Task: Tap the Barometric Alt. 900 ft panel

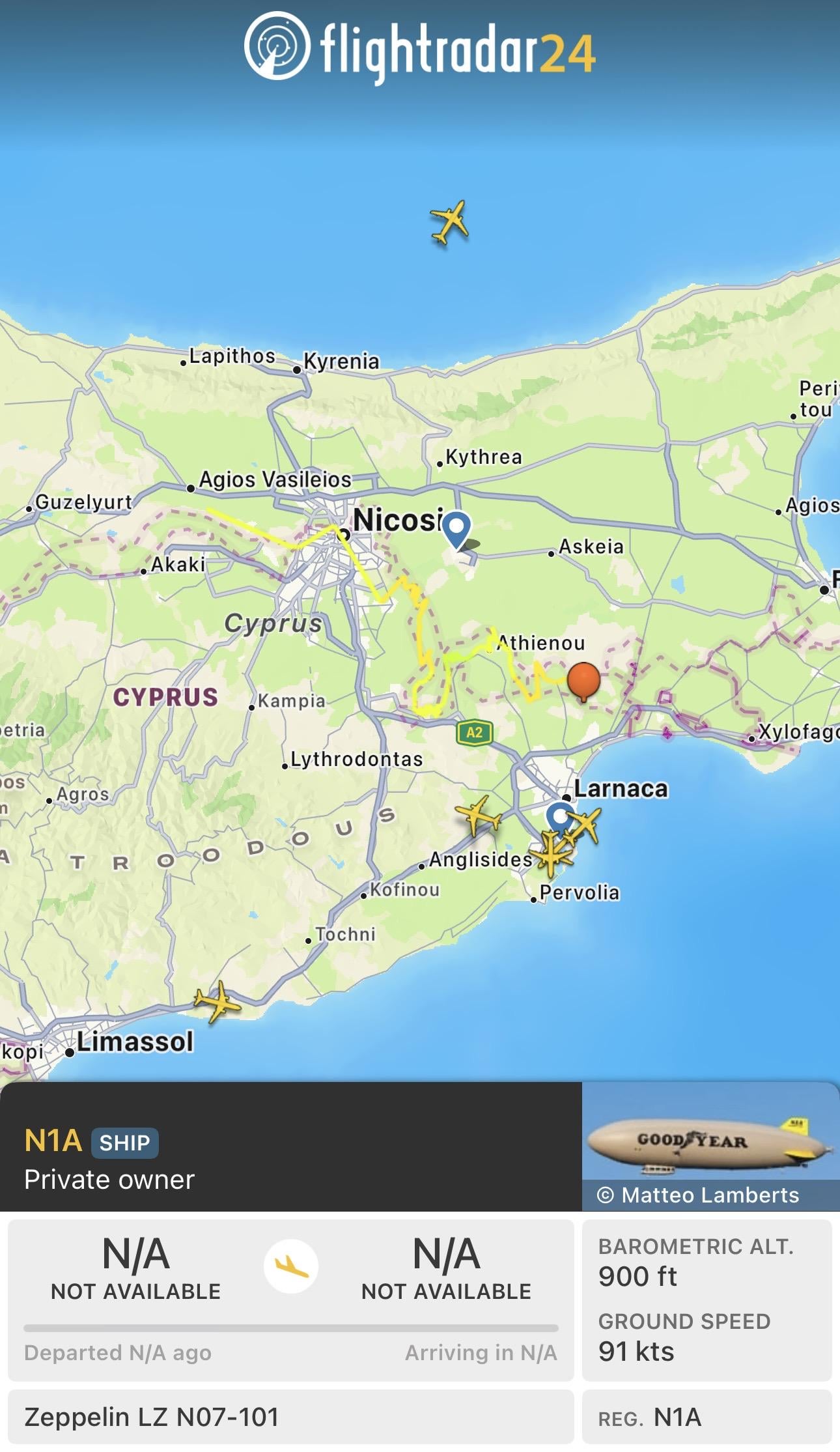Action: (706, 1263)
